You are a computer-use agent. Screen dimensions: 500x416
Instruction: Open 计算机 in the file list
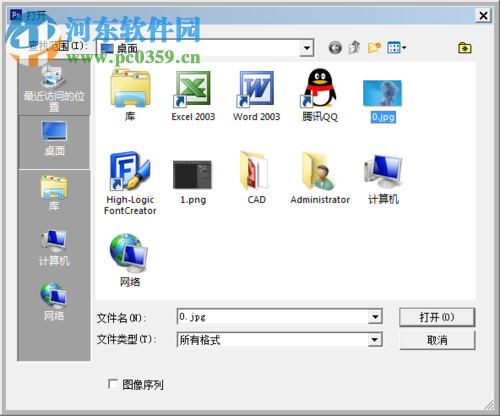point(383,179)
